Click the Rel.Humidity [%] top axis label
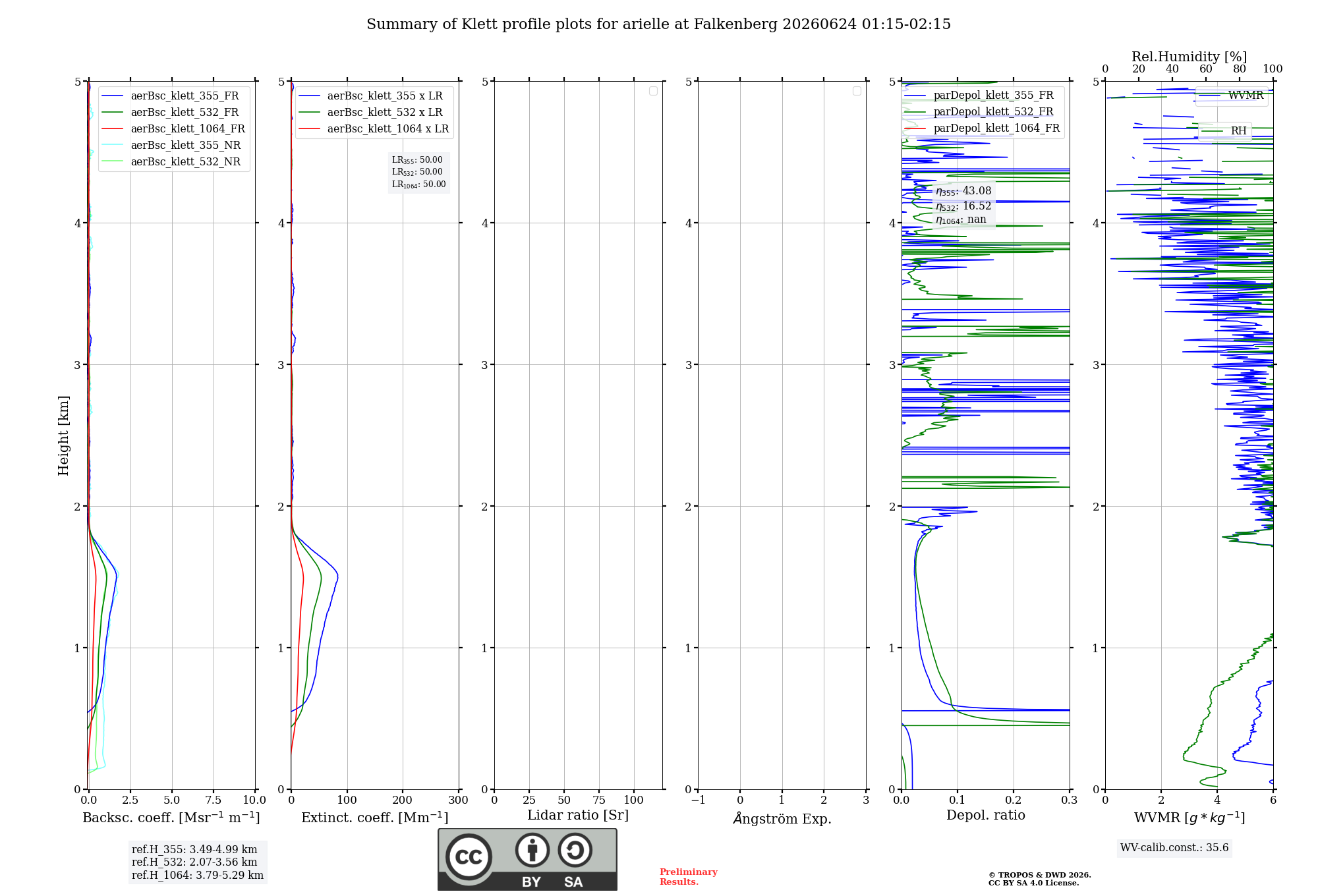Screen dimensions: 1318x896 click(x=1189, y=57)
